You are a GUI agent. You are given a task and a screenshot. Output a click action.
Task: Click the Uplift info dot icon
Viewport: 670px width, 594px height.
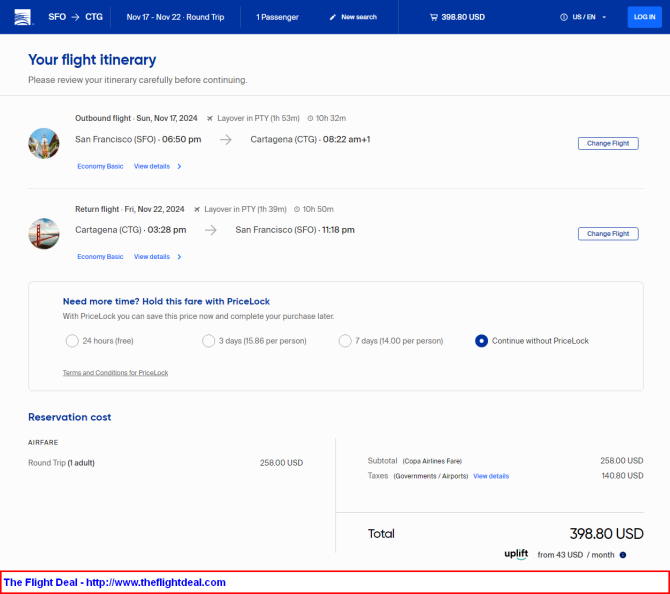623,555
